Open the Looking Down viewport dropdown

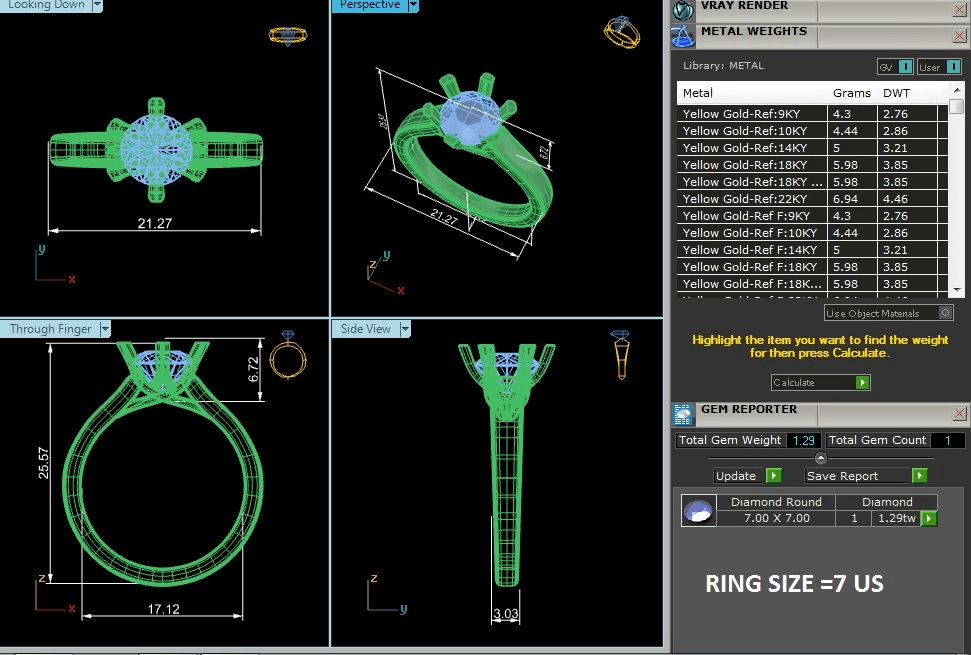click(97, 5)
